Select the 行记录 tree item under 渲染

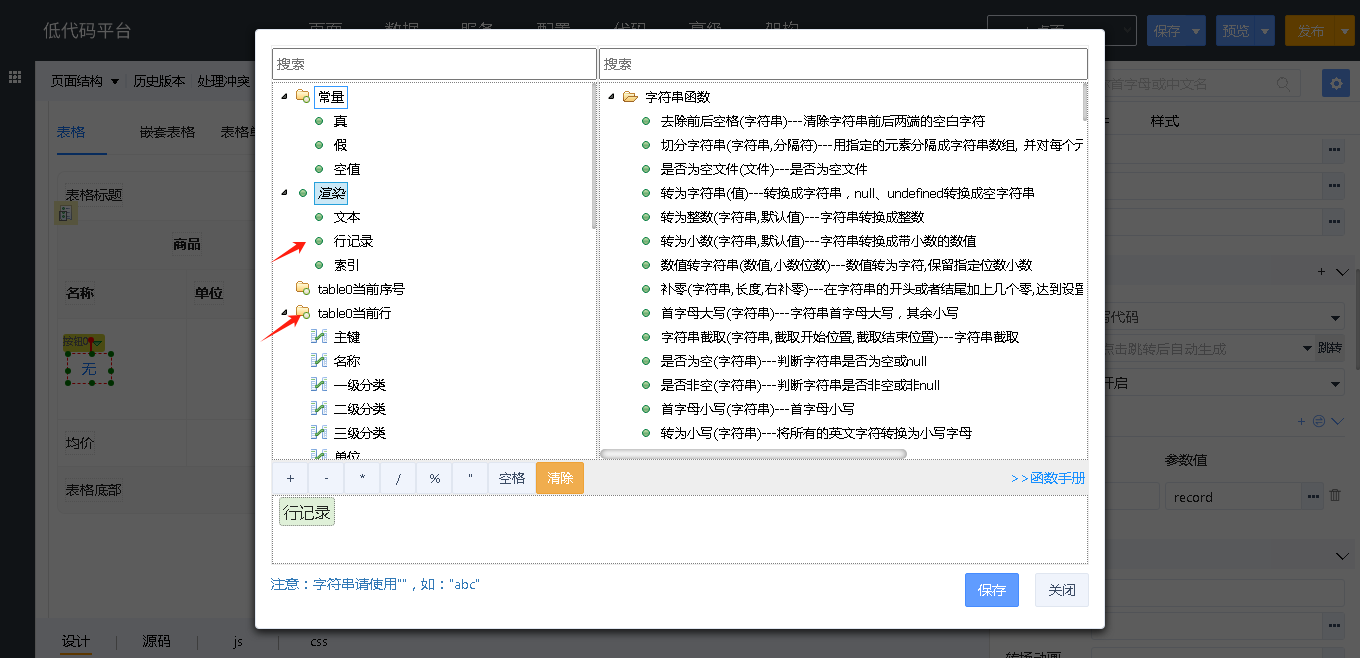tap(353, 241)
